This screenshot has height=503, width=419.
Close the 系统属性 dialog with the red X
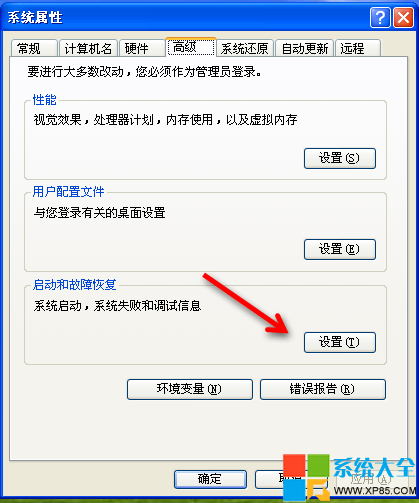coord(403,17)
